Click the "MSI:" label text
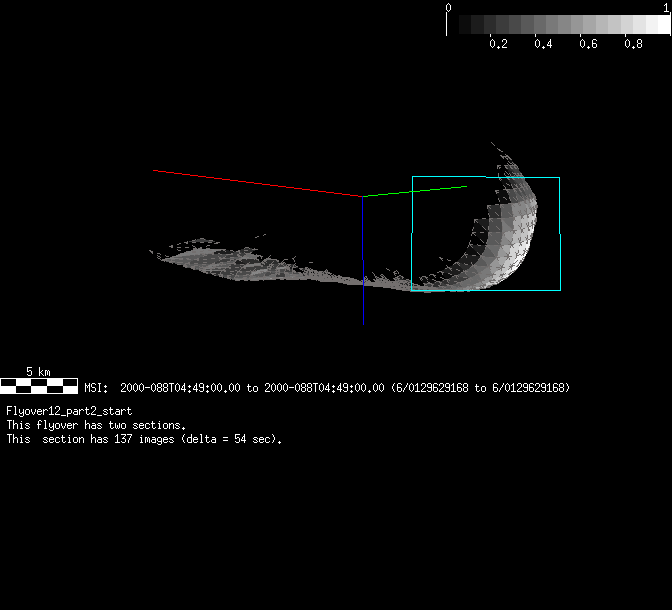 click(x=97, y=388)
